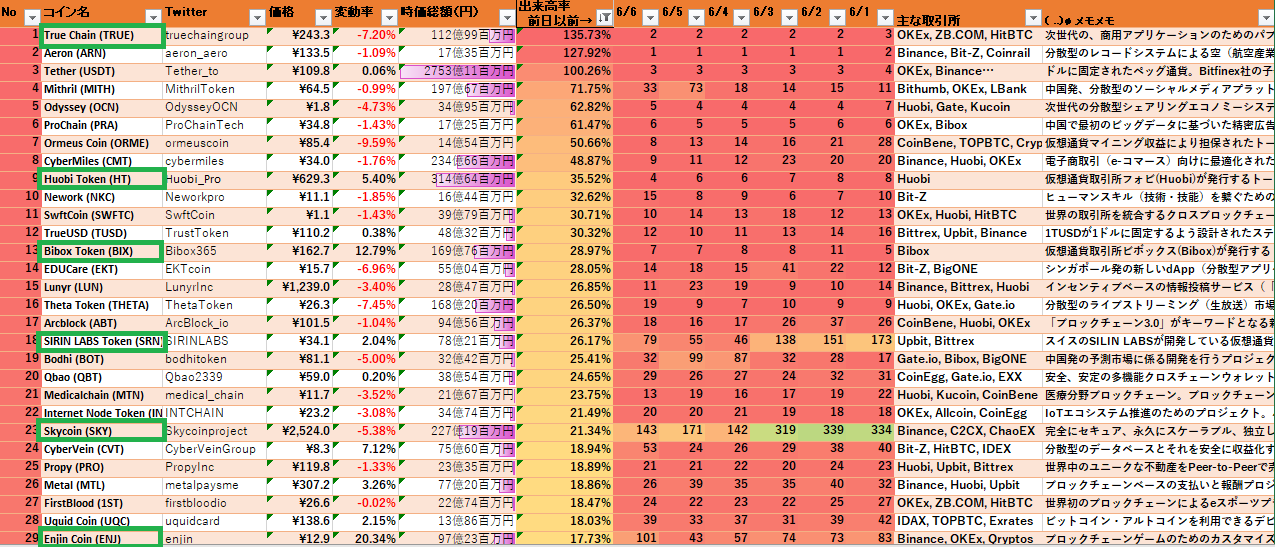Open the 6/6 column filter dropdown
Screen dimensions: 1275x547
tap(649, 17)
